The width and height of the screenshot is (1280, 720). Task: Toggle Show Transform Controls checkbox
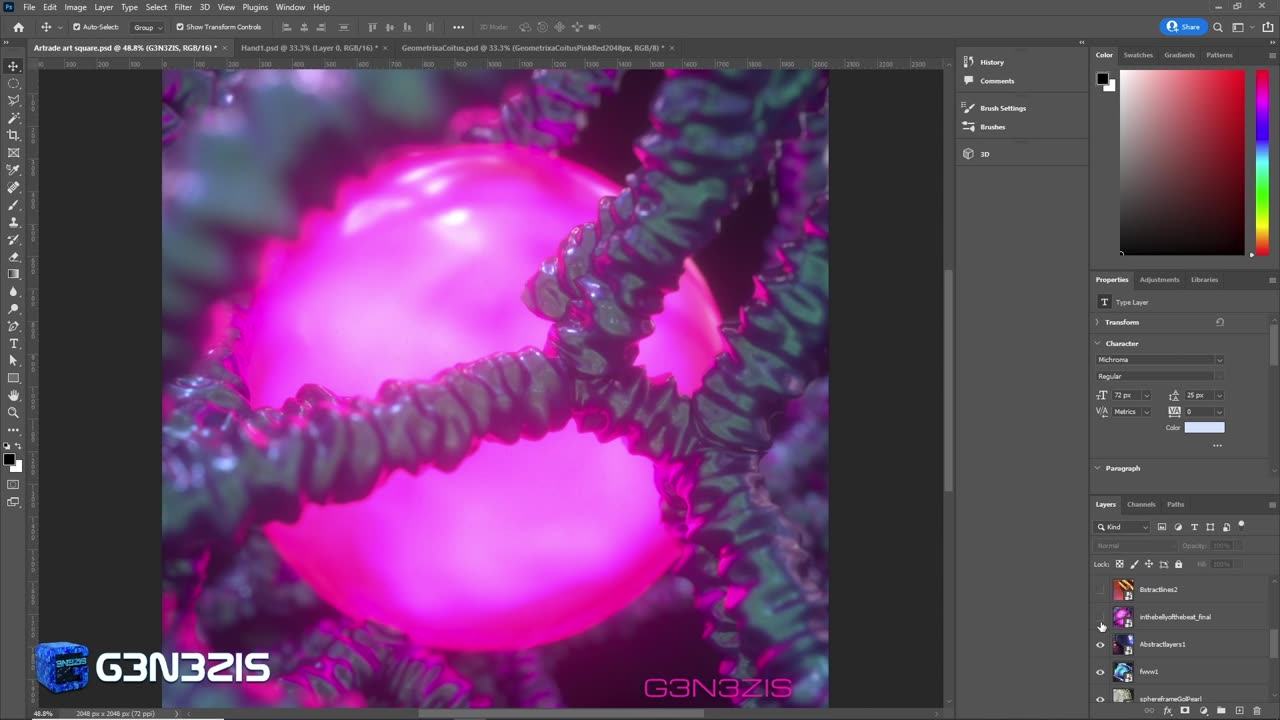[x=180, y=27]
